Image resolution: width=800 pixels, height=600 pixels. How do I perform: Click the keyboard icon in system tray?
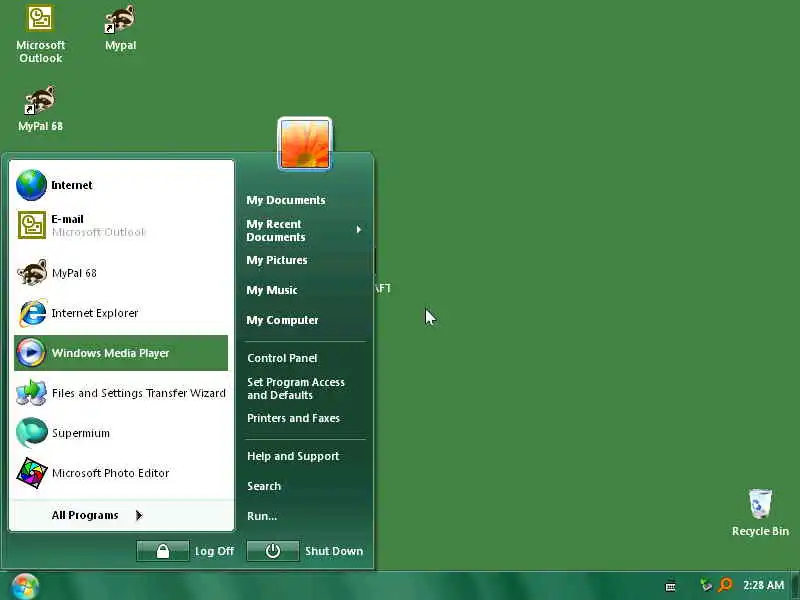[671, 586]
